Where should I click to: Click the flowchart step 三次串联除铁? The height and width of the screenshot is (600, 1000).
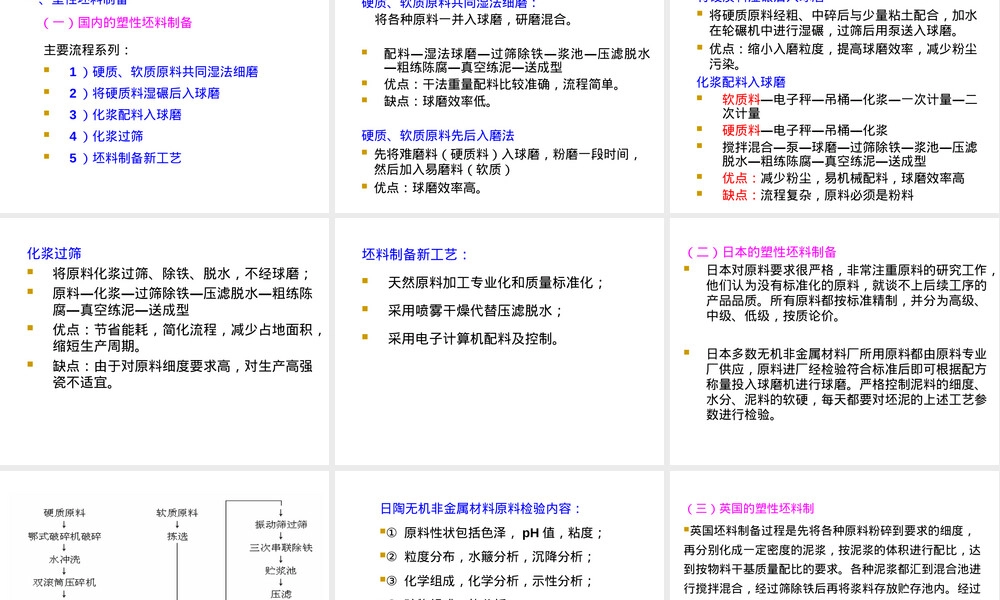[281, 548]
